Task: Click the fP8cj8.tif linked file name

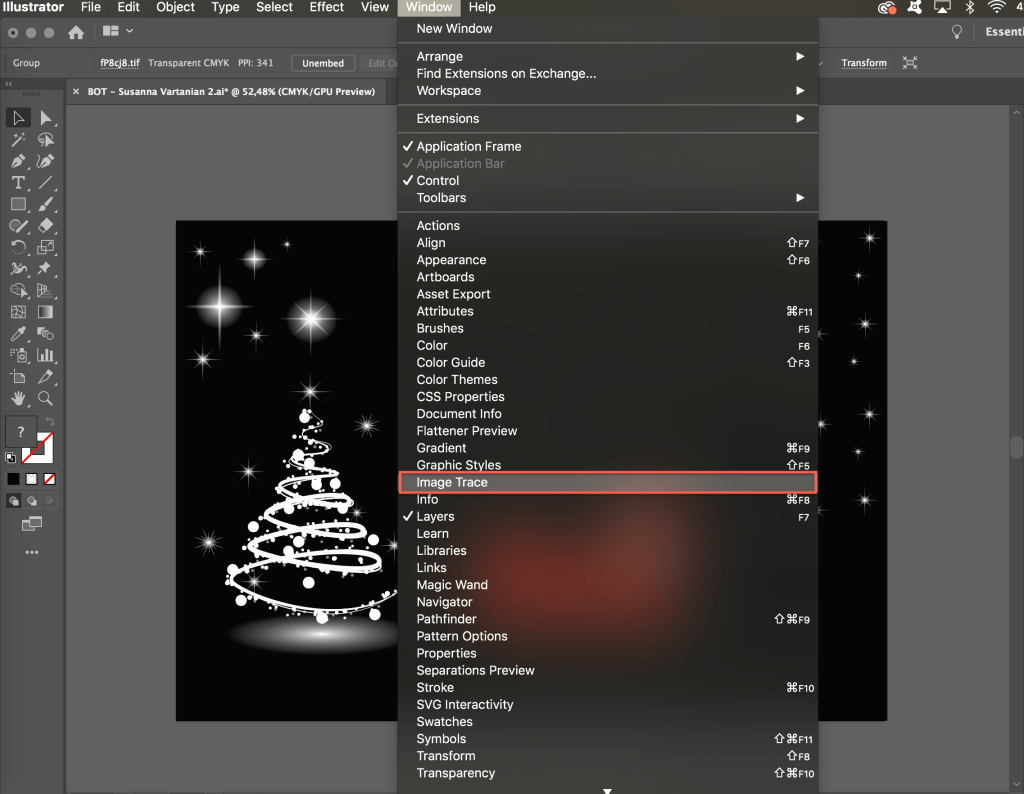Action: coord(120,63)
